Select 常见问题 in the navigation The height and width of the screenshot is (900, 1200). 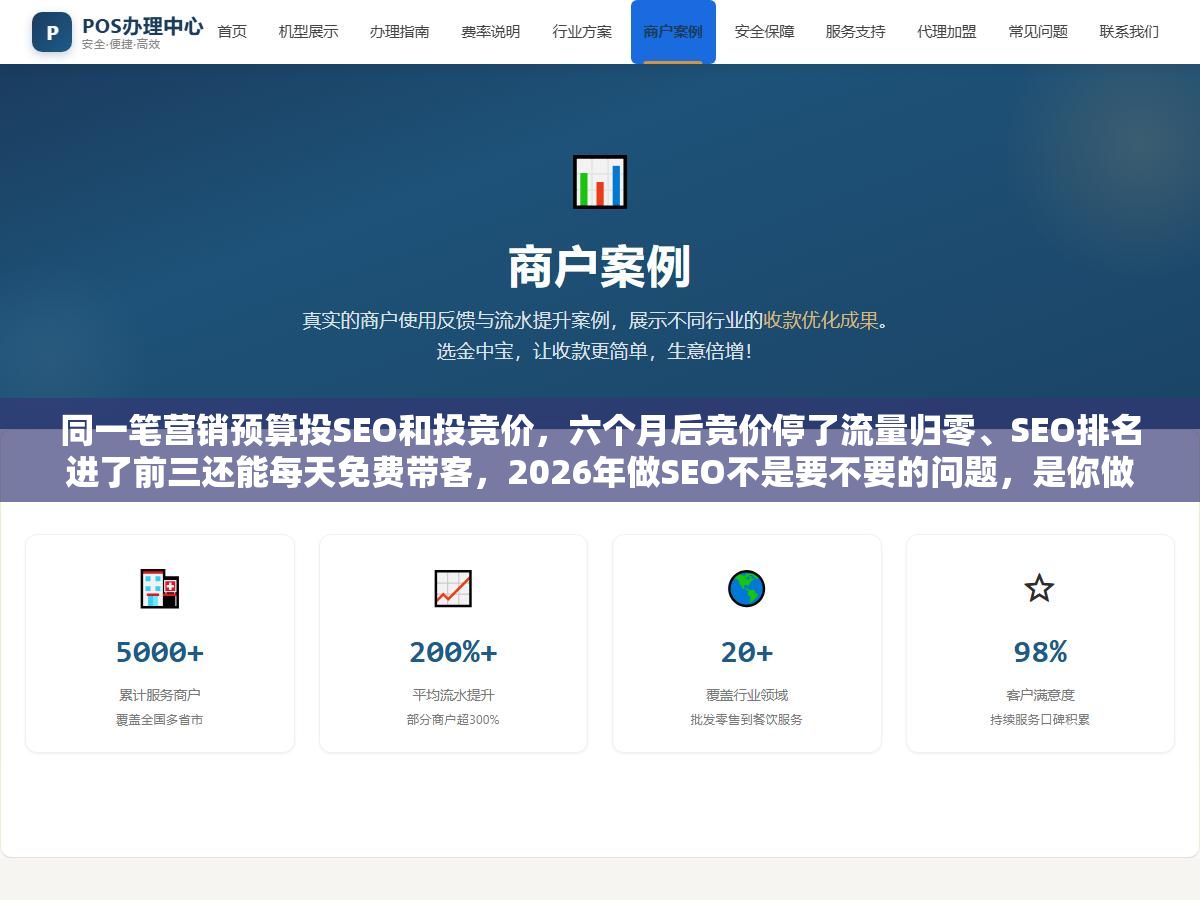[1038, 32]
